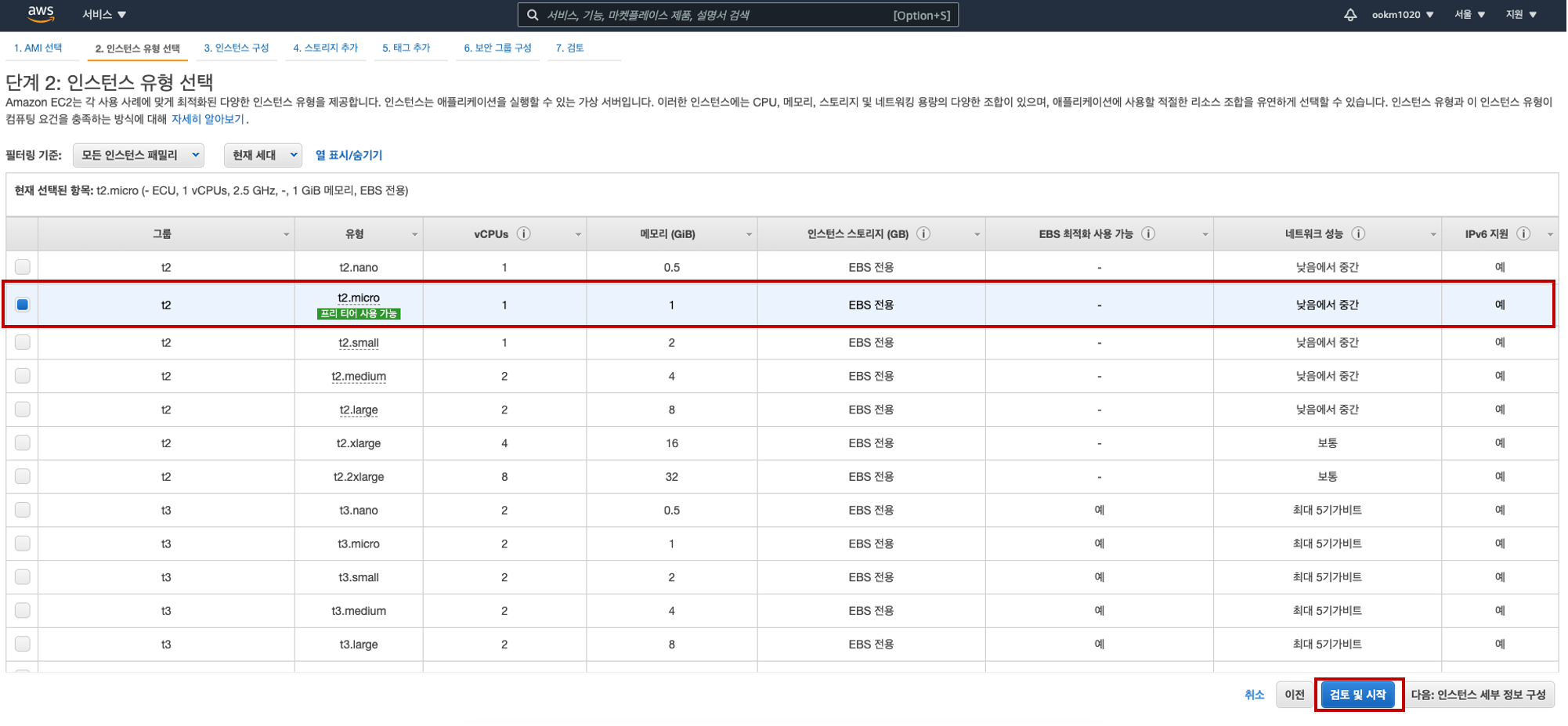The width and height of the screenshot is (1568, 726).
Task: Open the 자세히 알아보기 link
Action: click(208, 119)
